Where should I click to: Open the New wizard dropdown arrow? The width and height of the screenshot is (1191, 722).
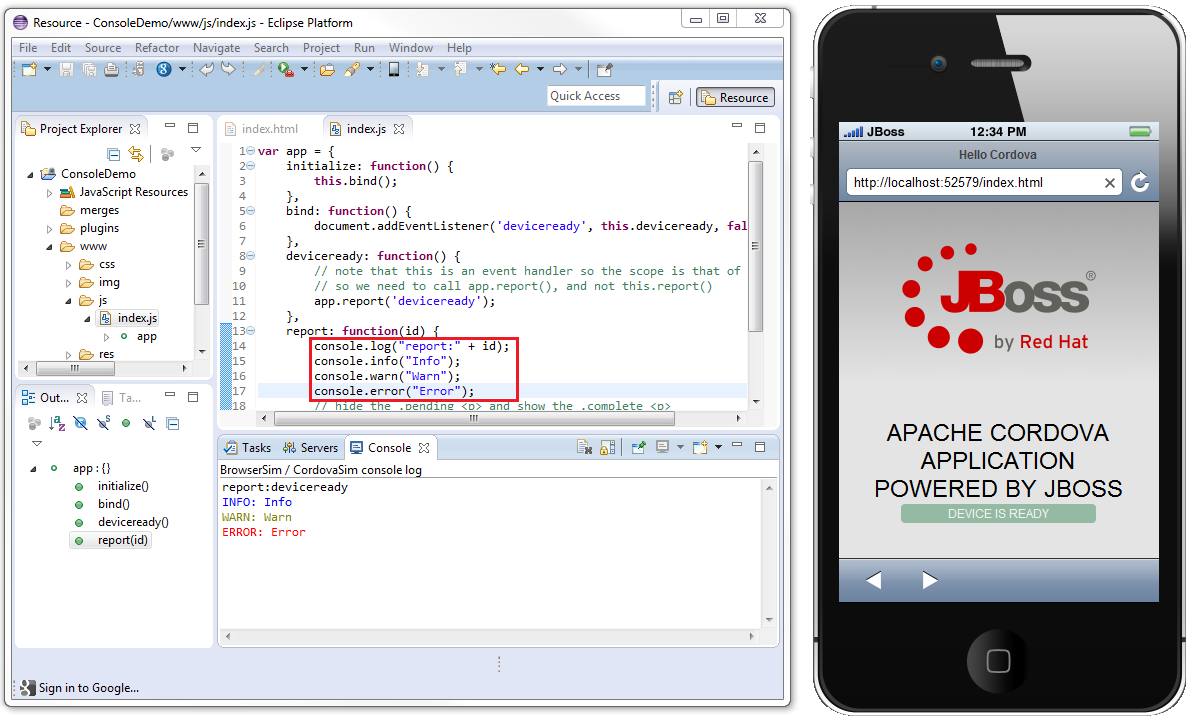click(x=45, y=69)
